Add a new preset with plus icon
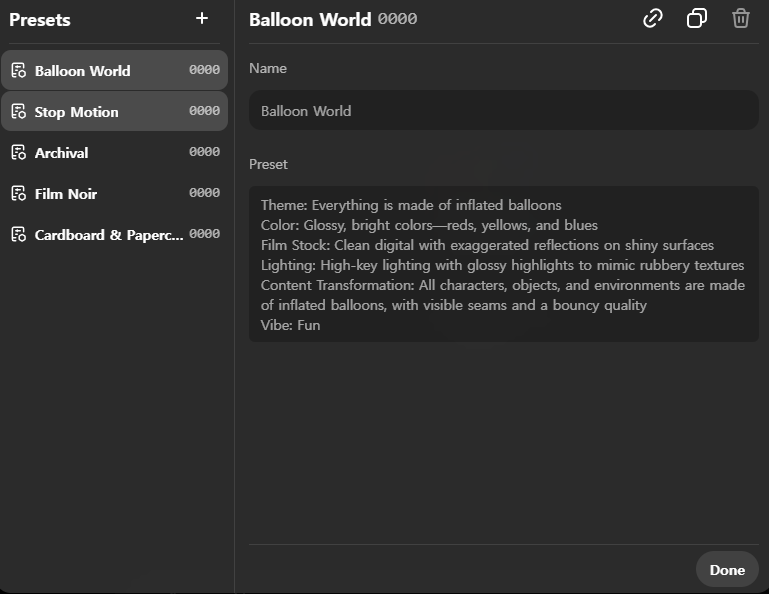 coord(202,19)
